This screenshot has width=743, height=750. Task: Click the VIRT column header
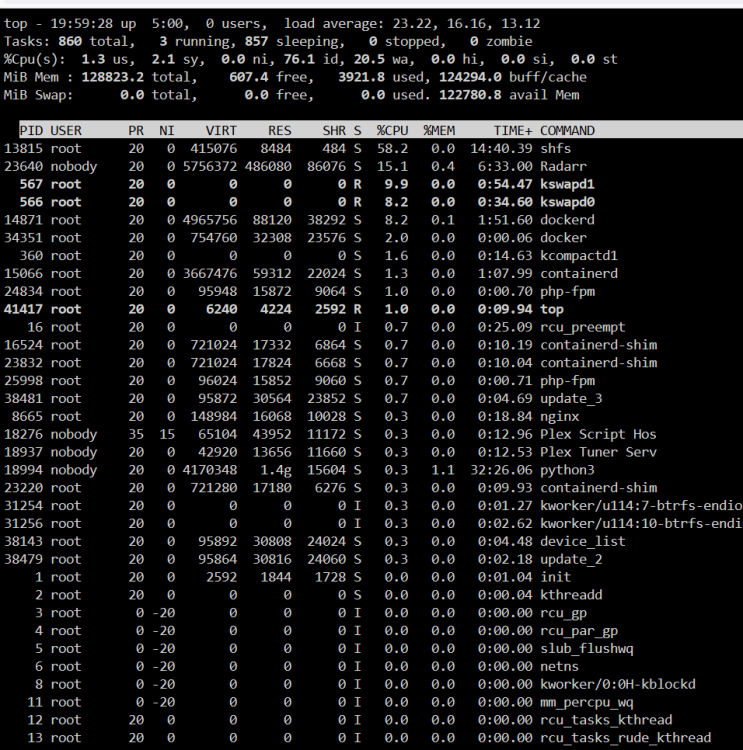click(x=221, y=131)
